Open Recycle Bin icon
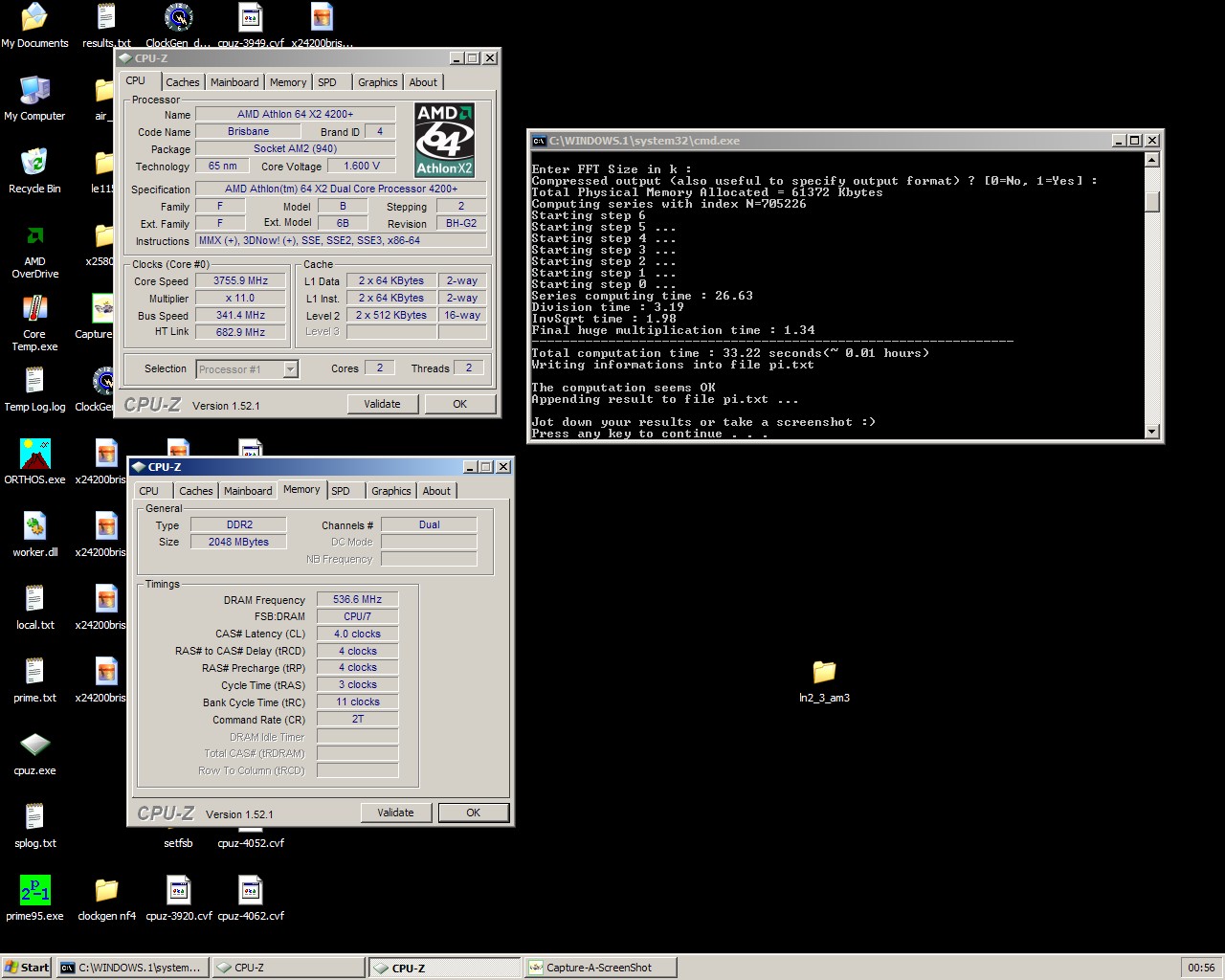This screenshot has width=1225, height=980. click(x=34, y=171)
